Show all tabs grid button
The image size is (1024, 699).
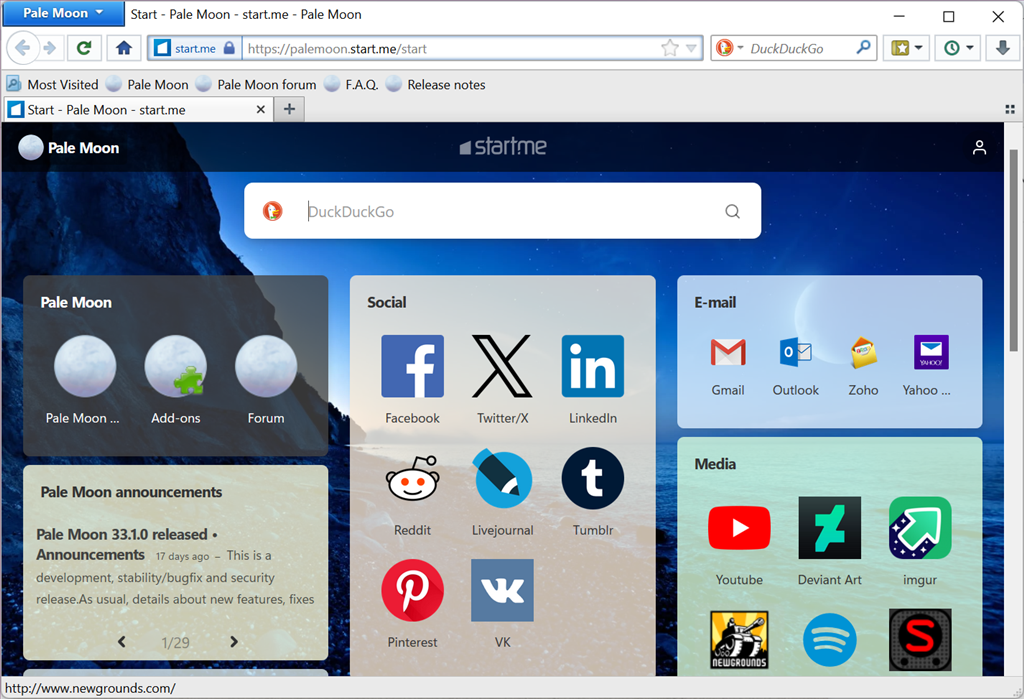1010,109
